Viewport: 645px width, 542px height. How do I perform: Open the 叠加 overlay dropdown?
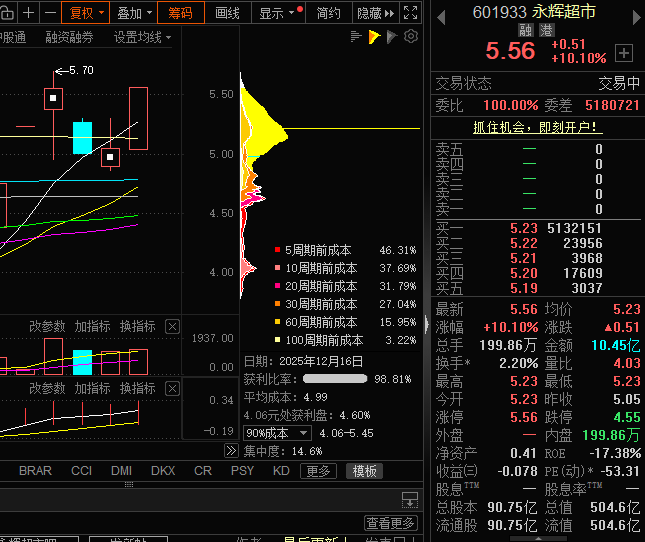click(134, 13)
